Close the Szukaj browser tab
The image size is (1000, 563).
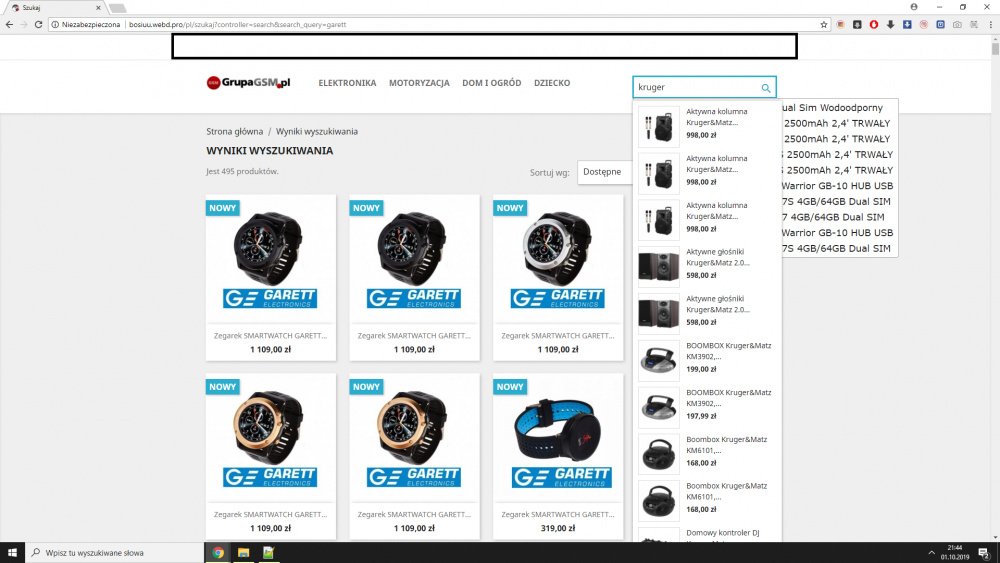pos(98,8)
